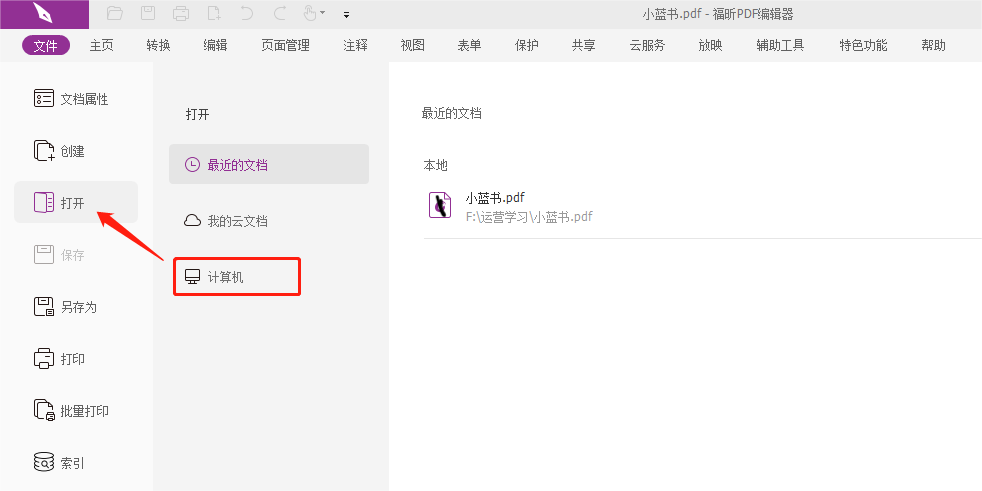982x491 pixels.
Task: Click the Foxit quill logo icon
Action: [x=44, y=14]
